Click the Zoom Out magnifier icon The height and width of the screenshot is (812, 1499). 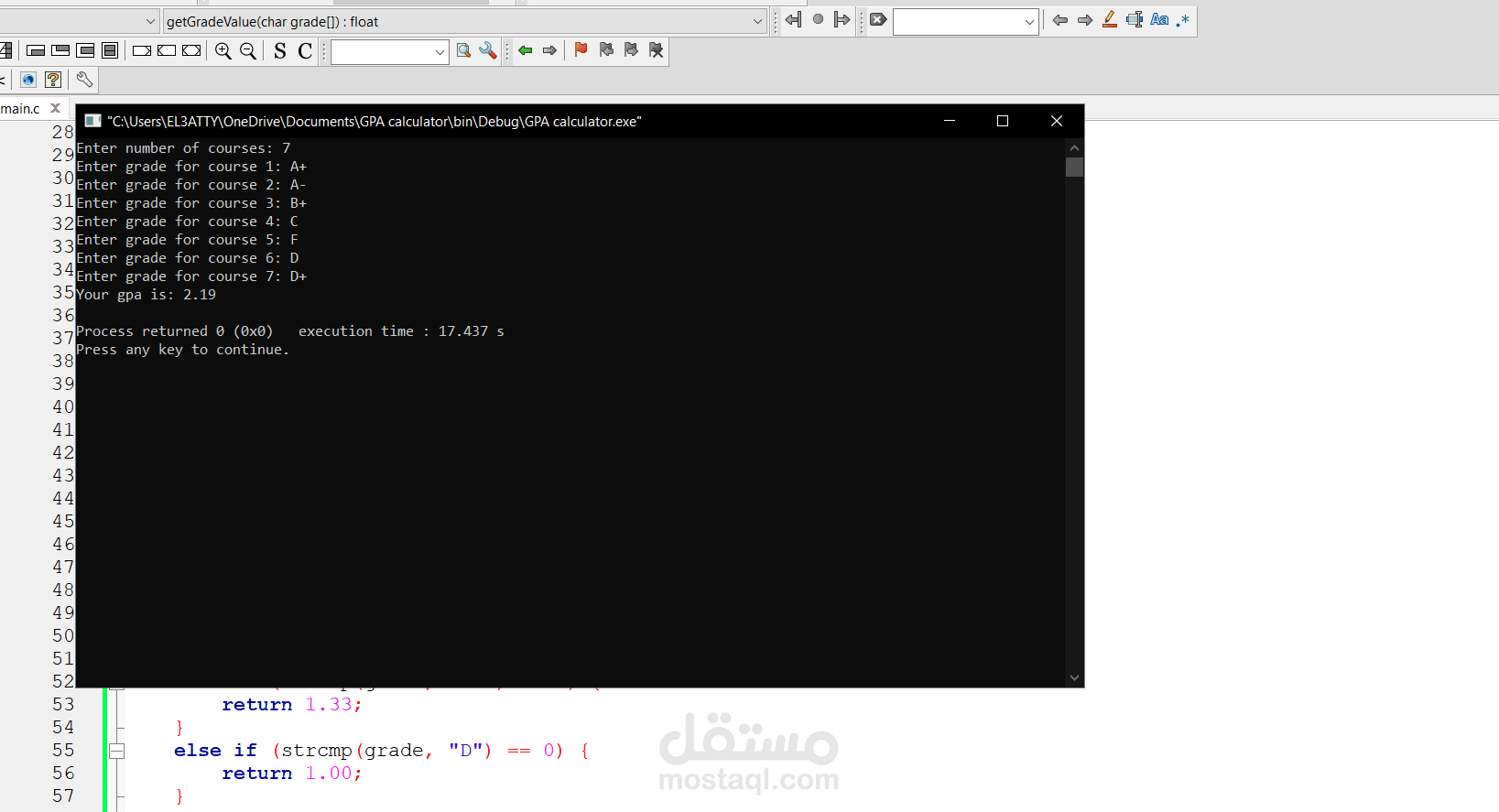(x=248, y=51)
